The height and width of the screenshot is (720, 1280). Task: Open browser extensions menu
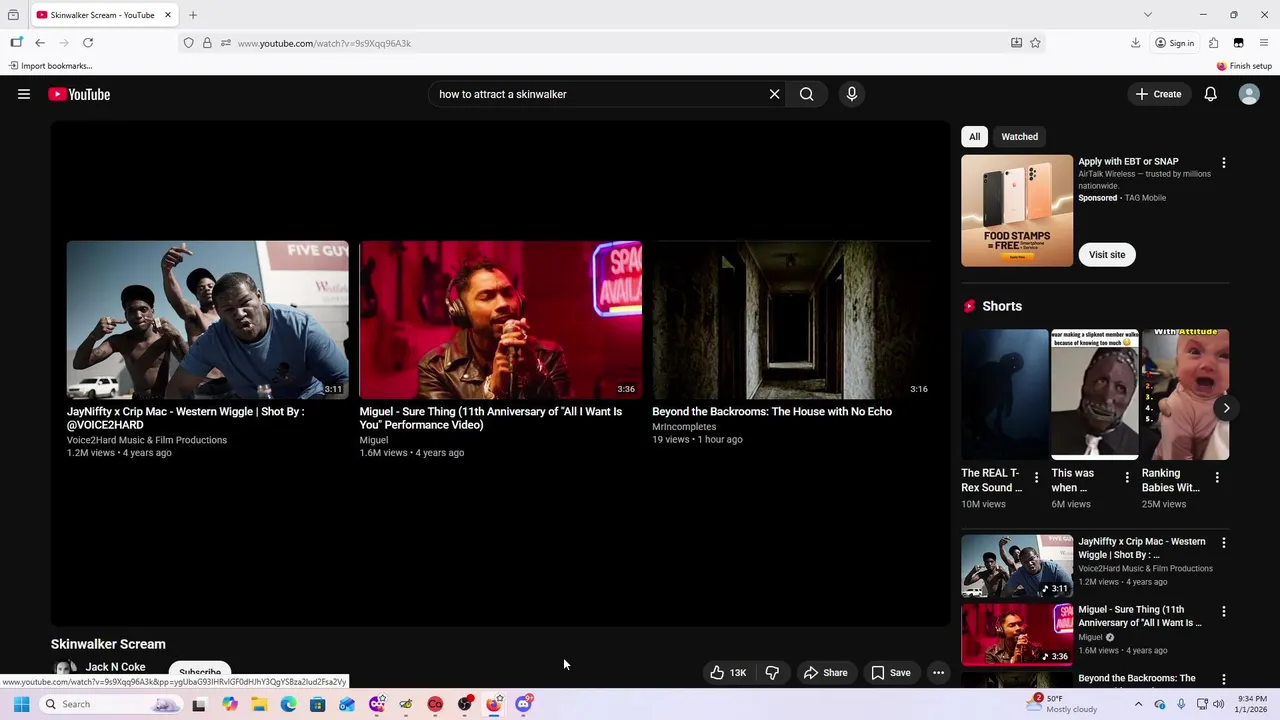coord(1213,43)
